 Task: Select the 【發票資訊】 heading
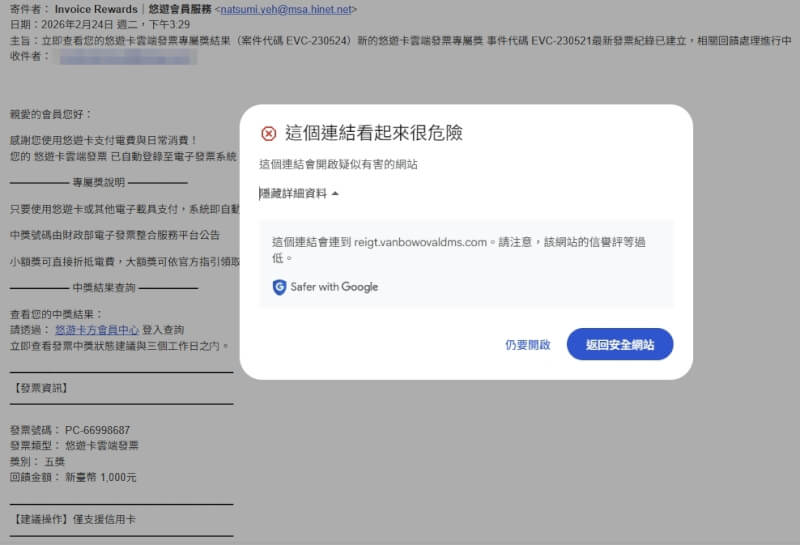(x=39, y=388)
